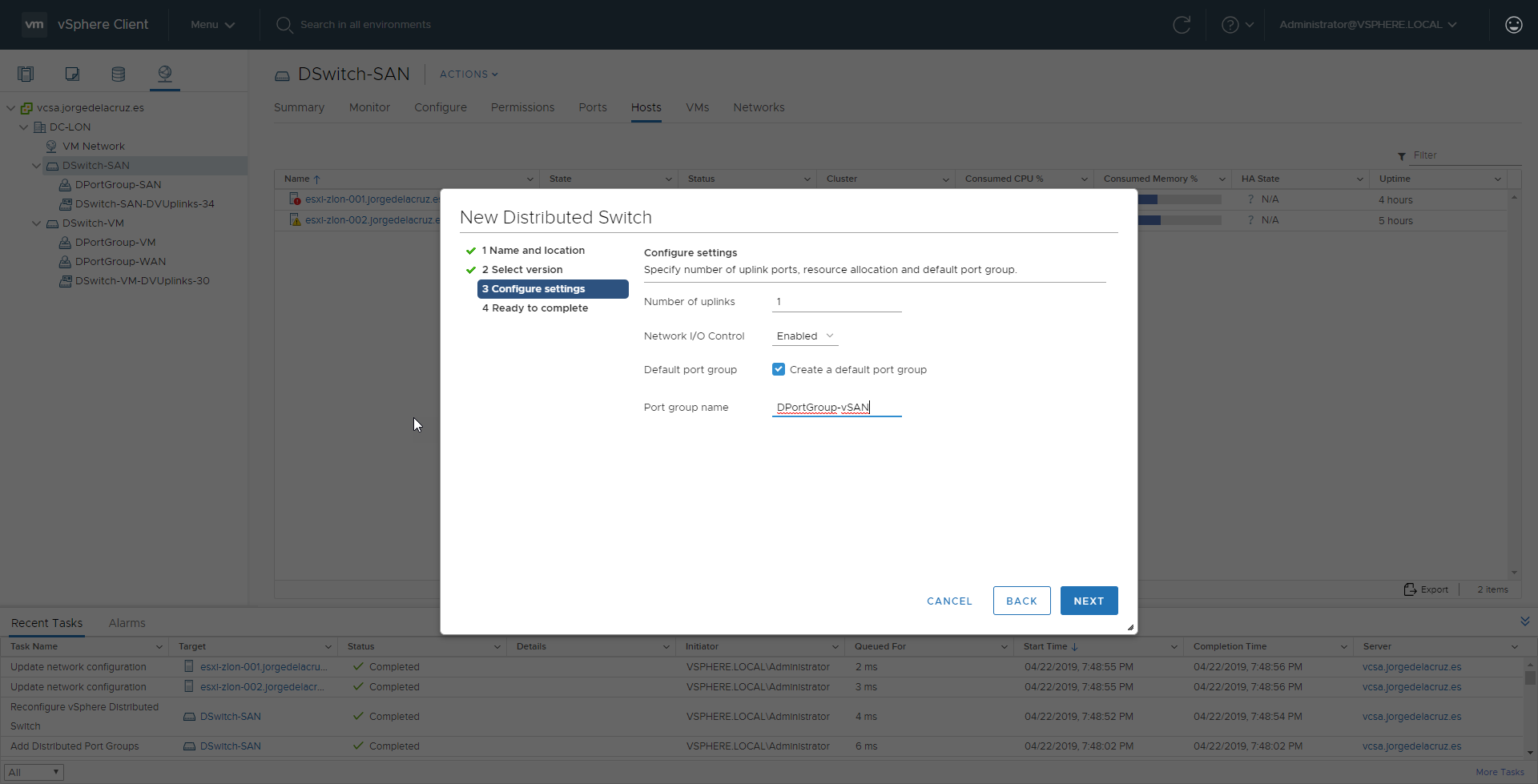The width and height of the screenshot is (1538, 784).
Task: Click the hosts Filter input field
Action: point(1466,155)
